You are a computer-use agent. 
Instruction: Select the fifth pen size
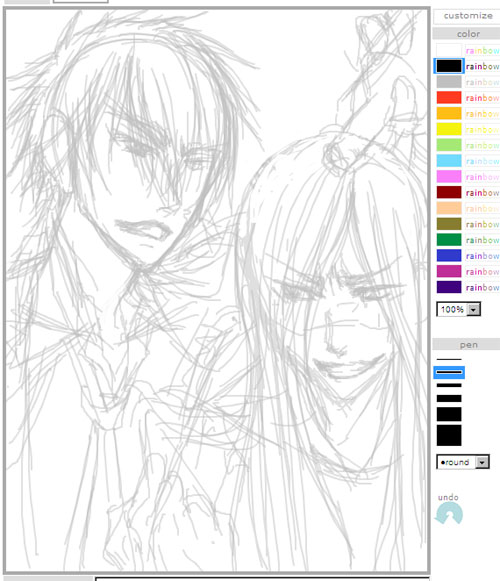pos(449,414)
